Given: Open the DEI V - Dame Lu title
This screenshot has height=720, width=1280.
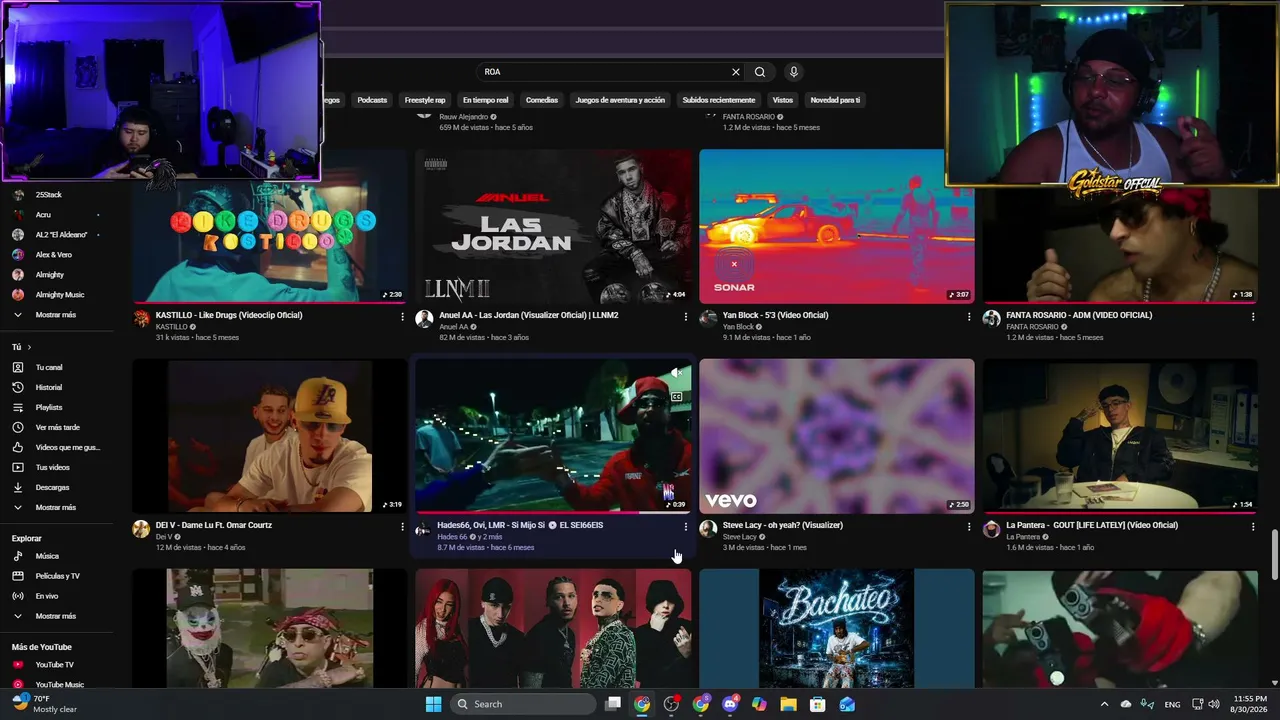Looking at the screenshot, I should [x=214, y=525].
